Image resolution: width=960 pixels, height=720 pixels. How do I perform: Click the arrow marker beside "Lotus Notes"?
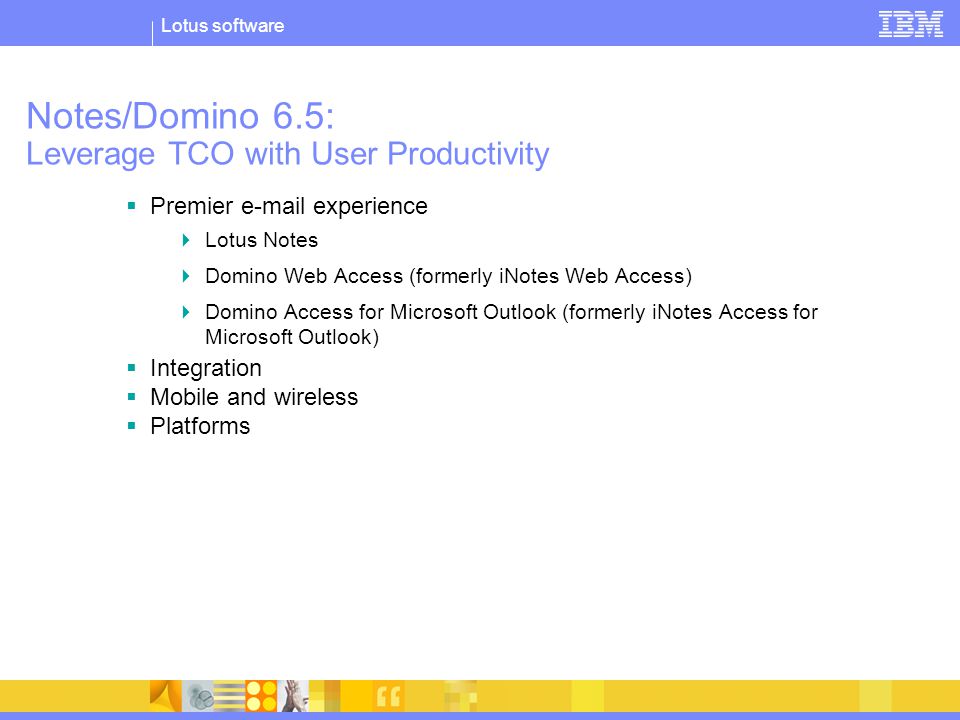pos(186,240)
